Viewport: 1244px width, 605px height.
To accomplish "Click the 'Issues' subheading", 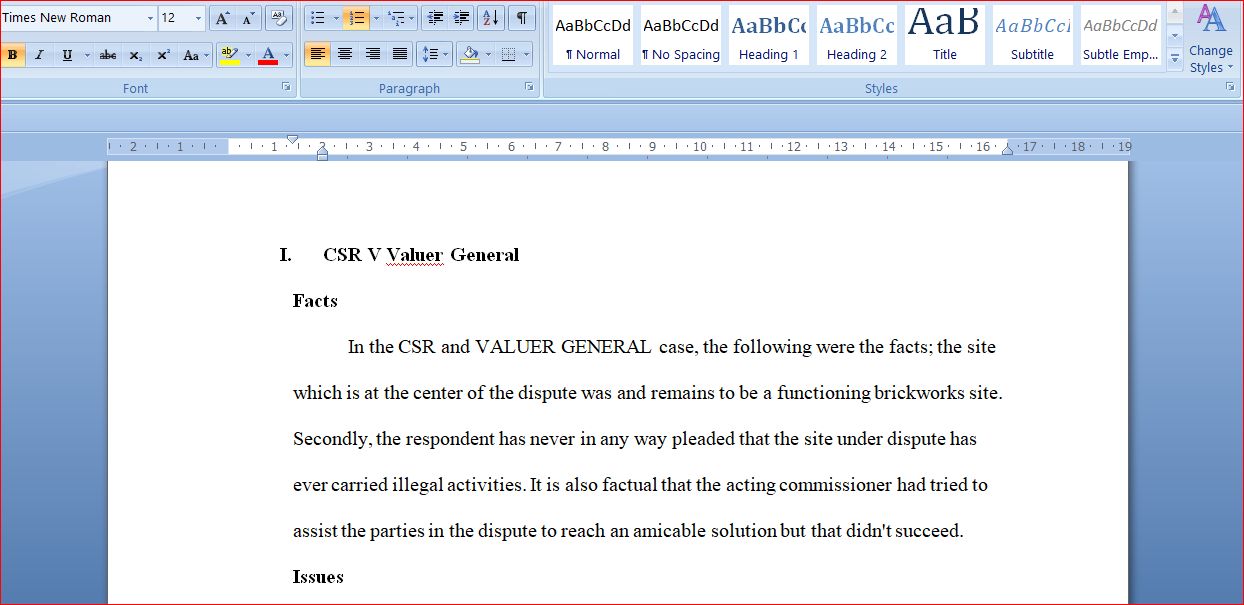I will 318,577.
